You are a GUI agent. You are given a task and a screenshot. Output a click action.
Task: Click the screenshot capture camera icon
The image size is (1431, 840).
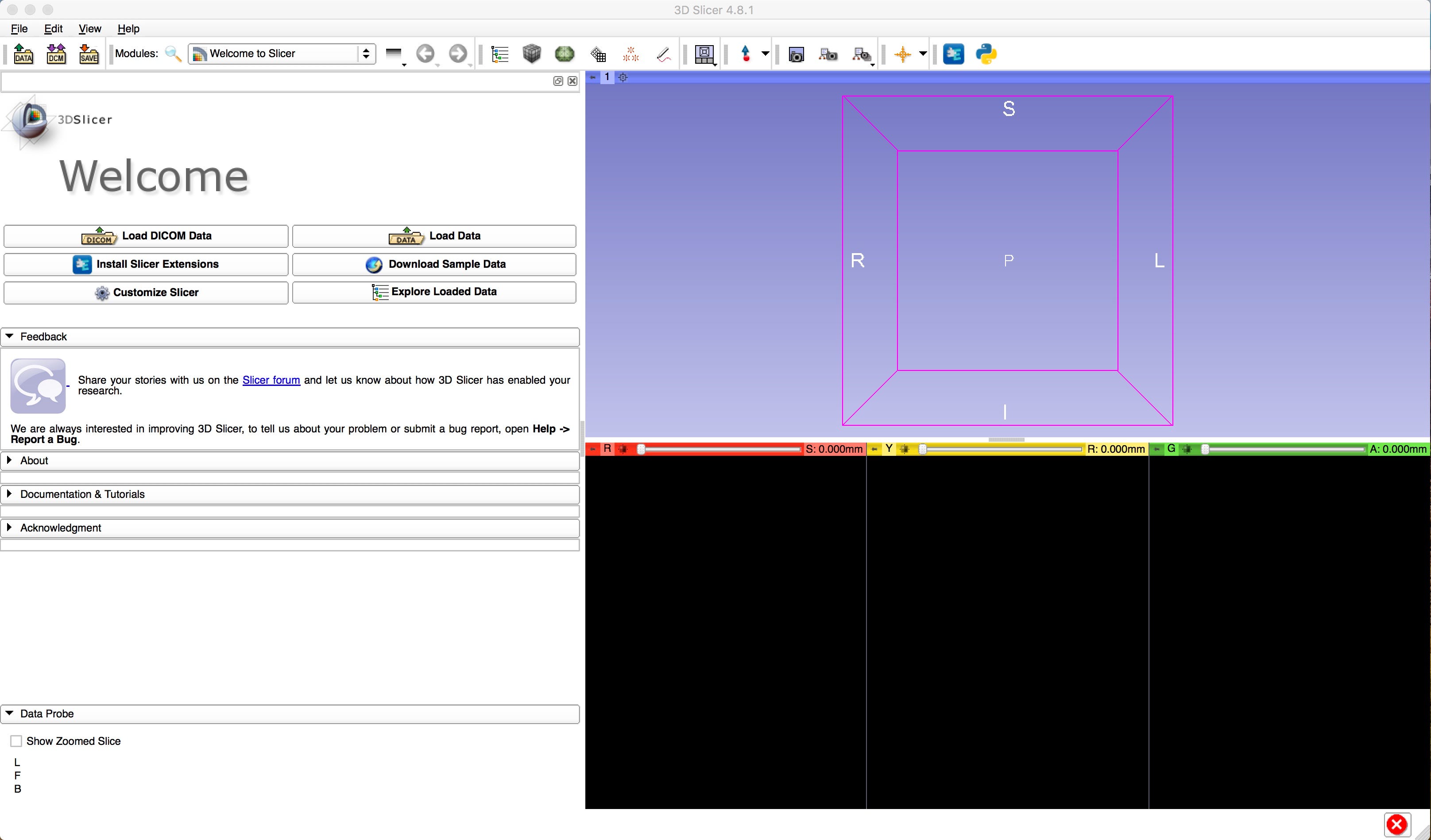tap(796, 54)
